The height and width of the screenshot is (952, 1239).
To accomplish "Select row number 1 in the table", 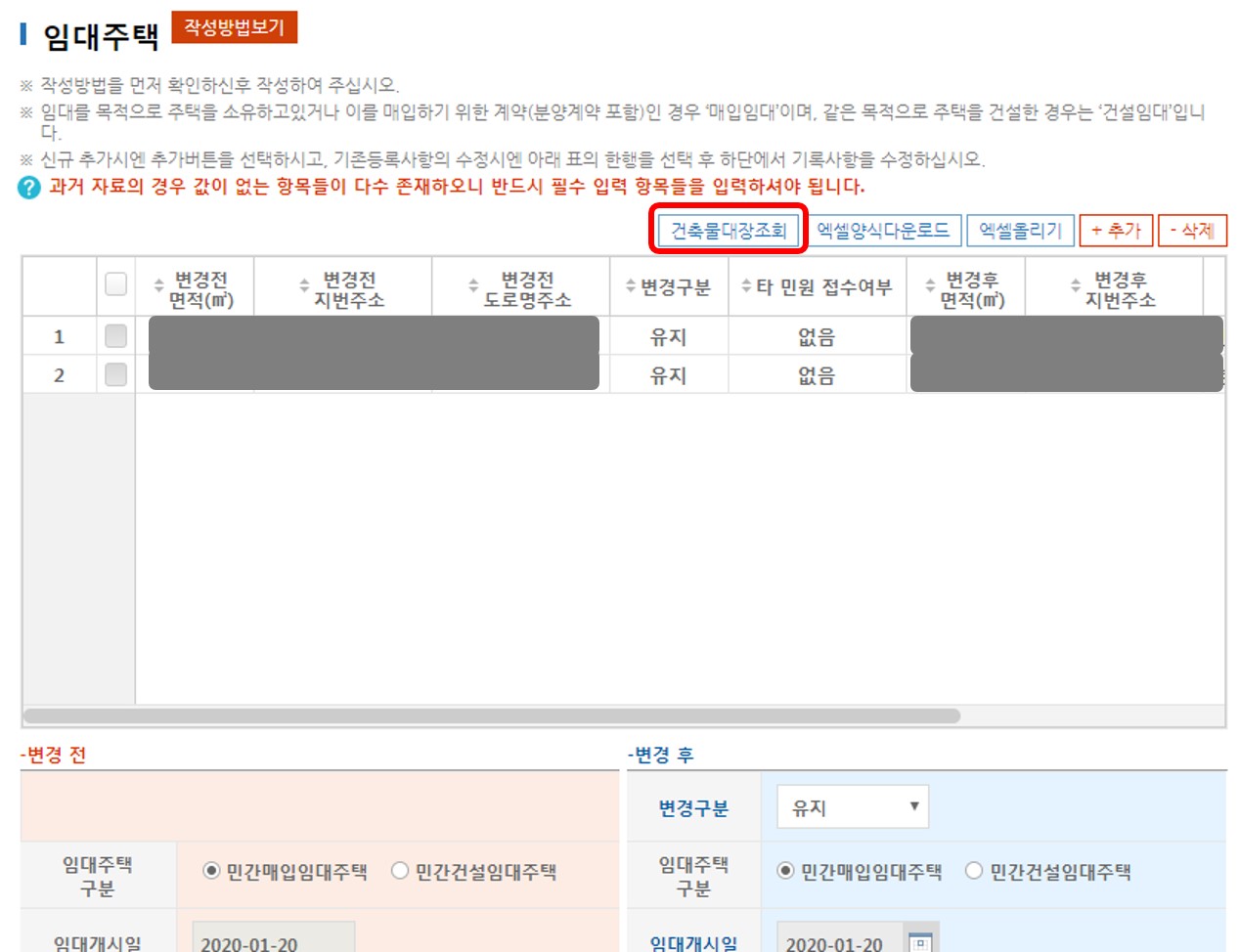I will [x=59, y=336].
